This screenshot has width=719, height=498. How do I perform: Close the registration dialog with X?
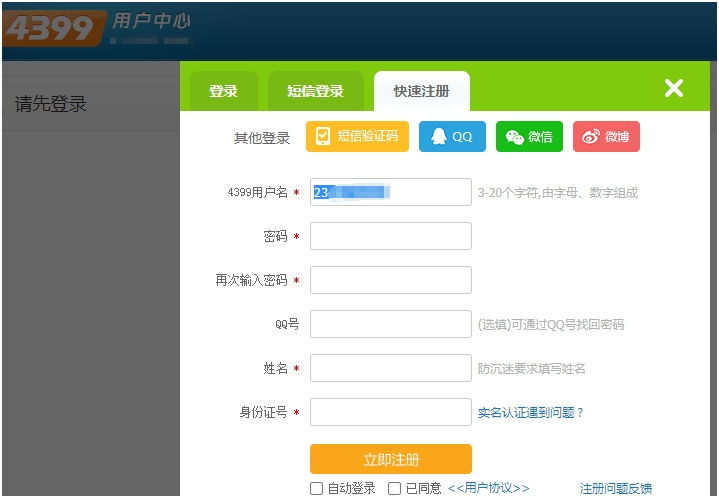click(x=674, y=88)
